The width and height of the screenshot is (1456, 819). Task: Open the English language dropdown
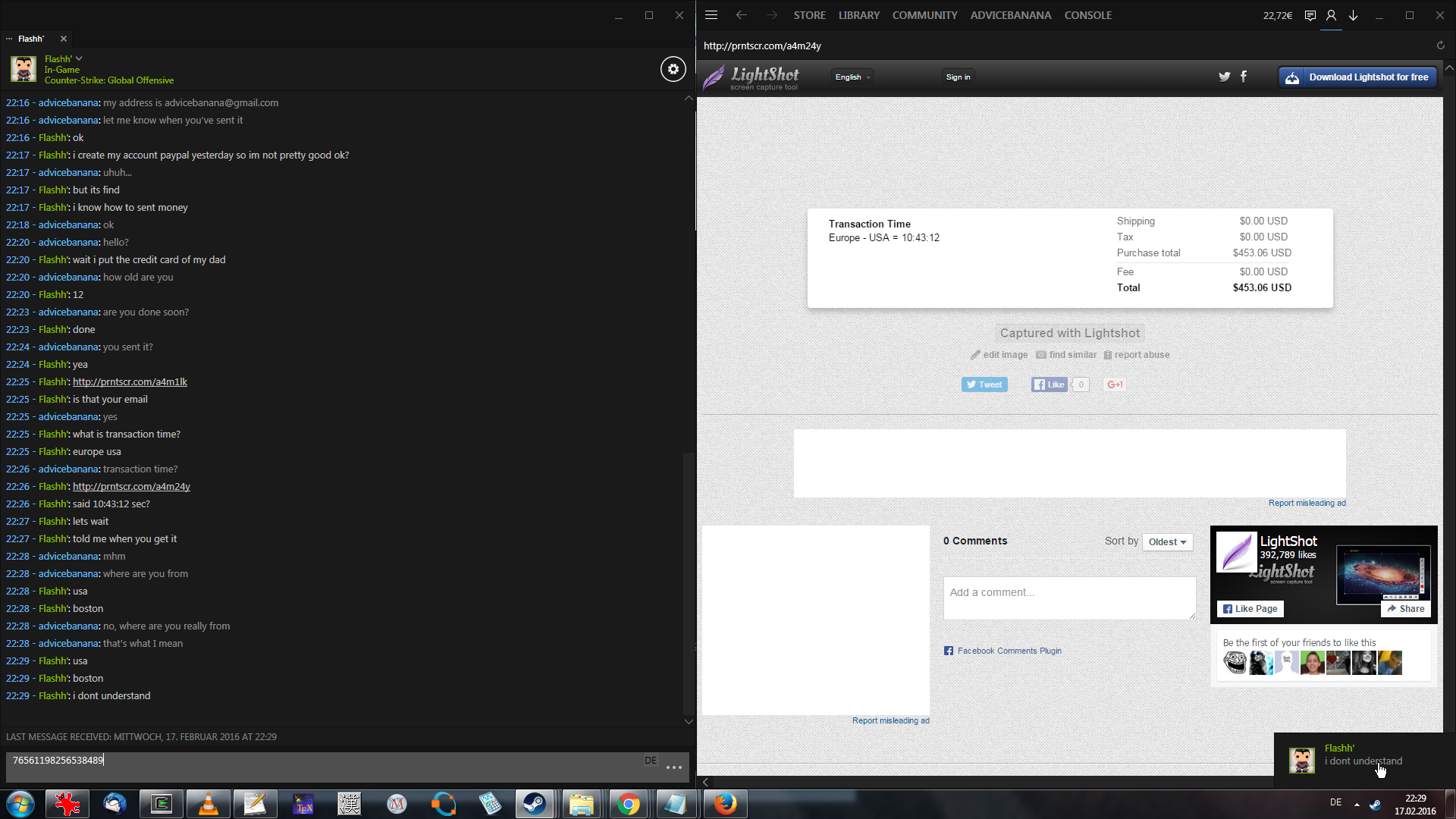(852, 77)
